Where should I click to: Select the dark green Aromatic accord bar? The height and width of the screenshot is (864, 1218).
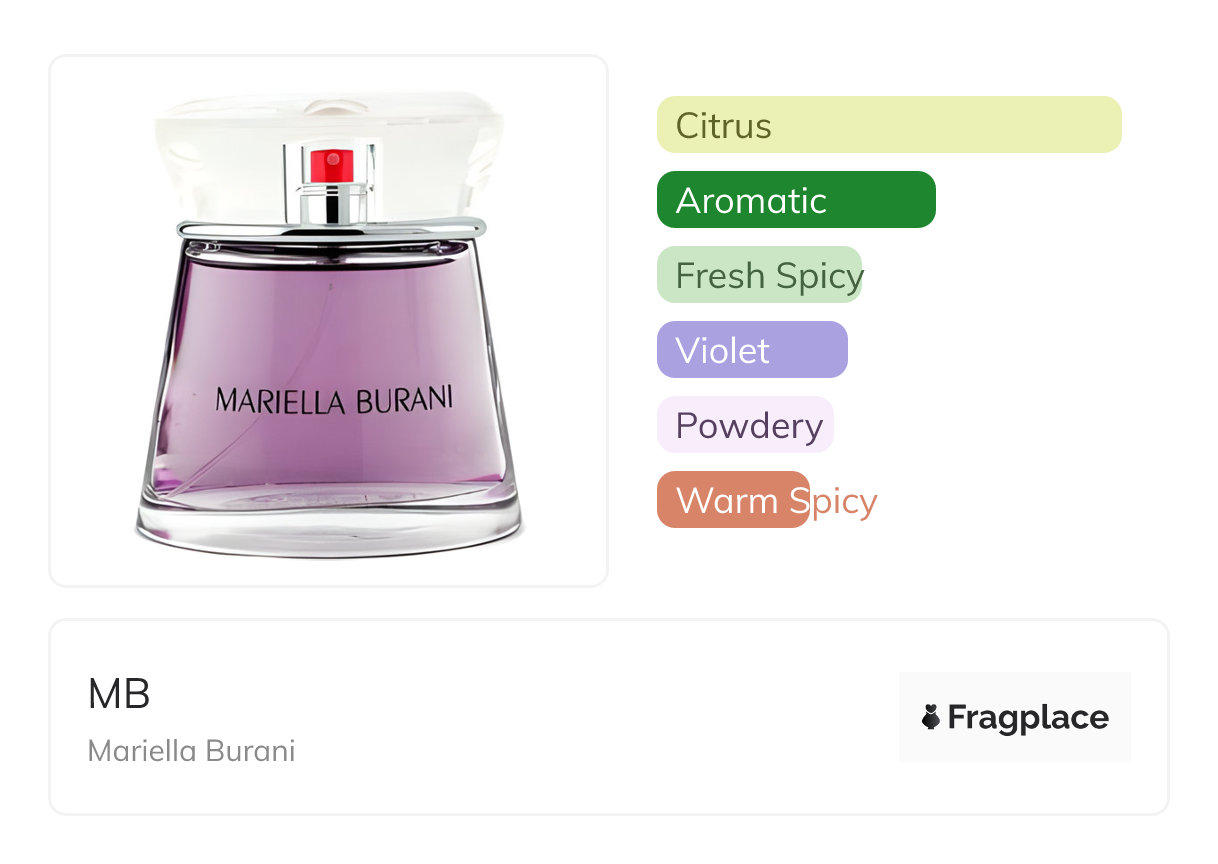point(796,200)
